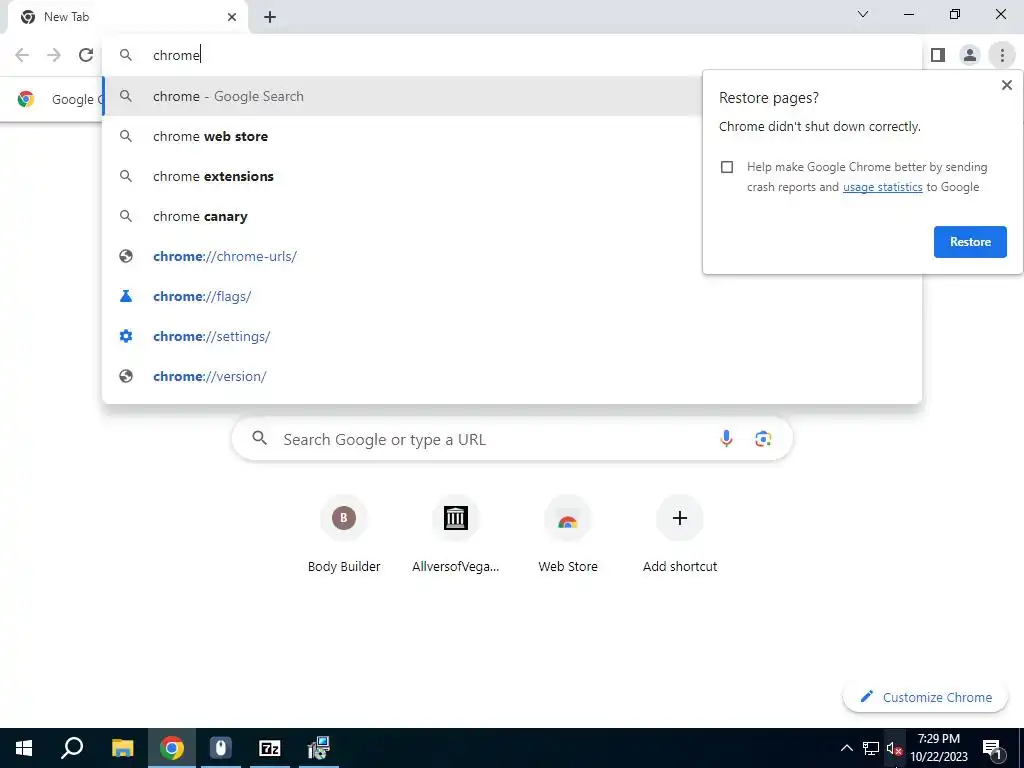Open the three-dot Chrome menu
The image size is (1024, 768).
tap(1002, 55)
